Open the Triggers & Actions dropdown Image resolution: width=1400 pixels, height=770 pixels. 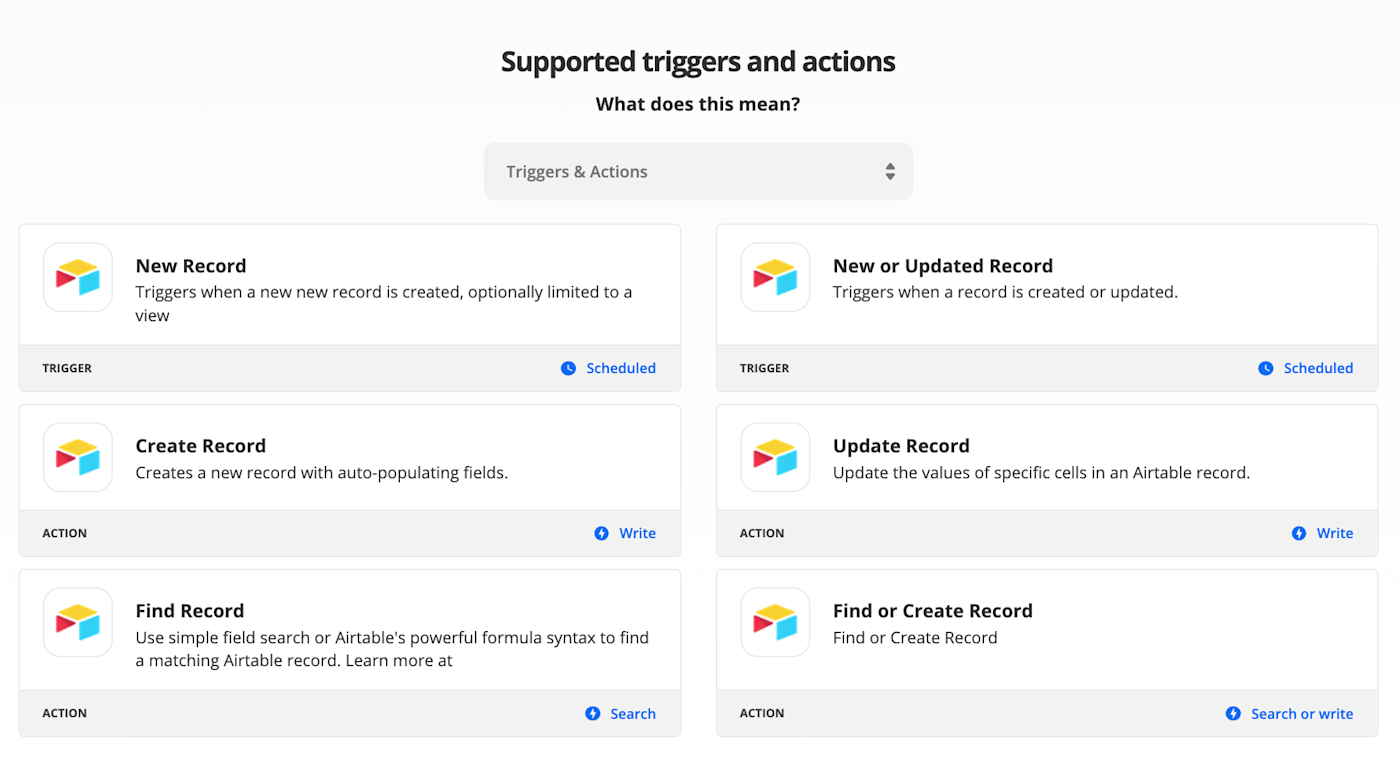pos(698,171)
